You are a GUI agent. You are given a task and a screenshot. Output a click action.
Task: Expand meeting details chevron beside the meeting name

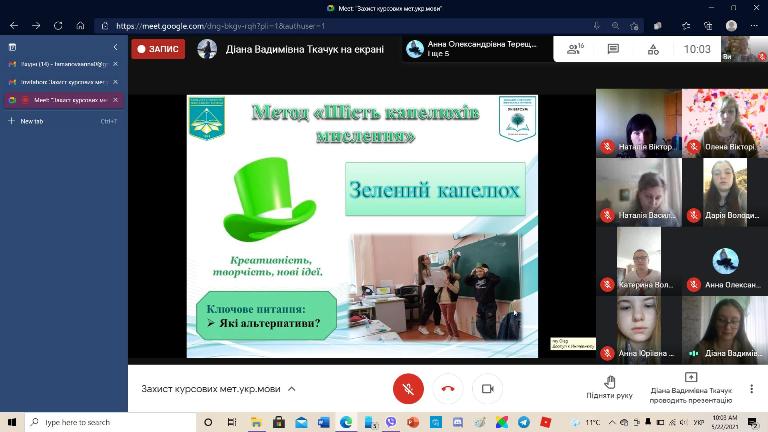(x=292, y=389)
